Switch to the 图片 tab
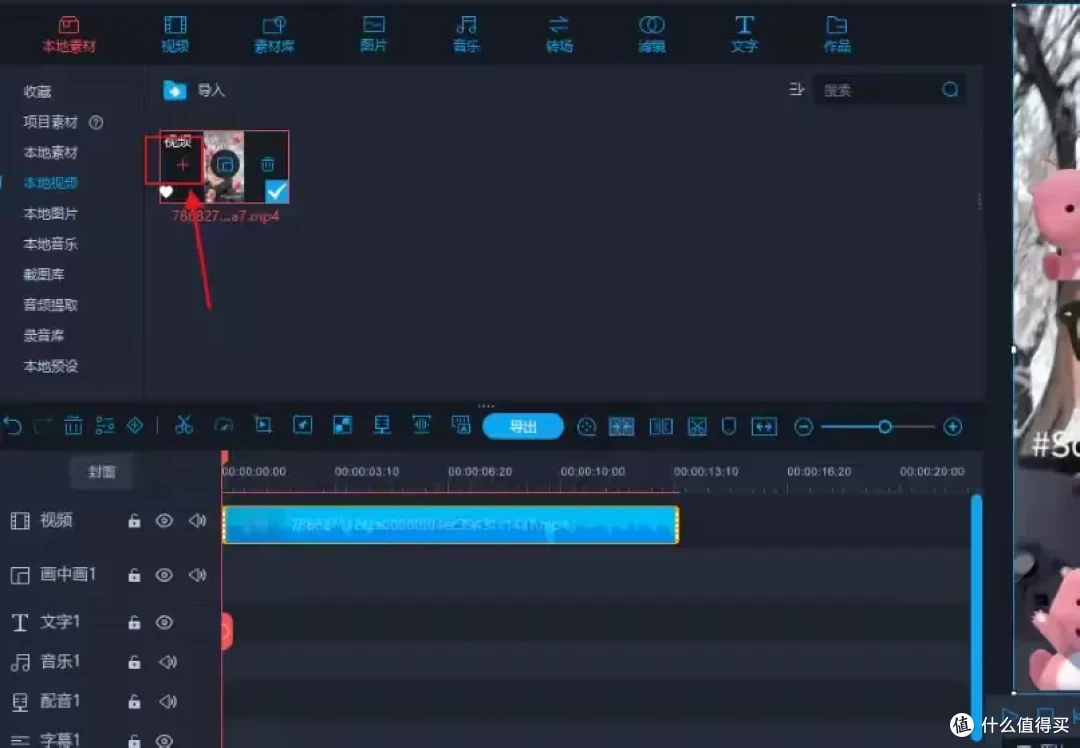The height and width of the screenshot is (748, 1080). point(373,34)
